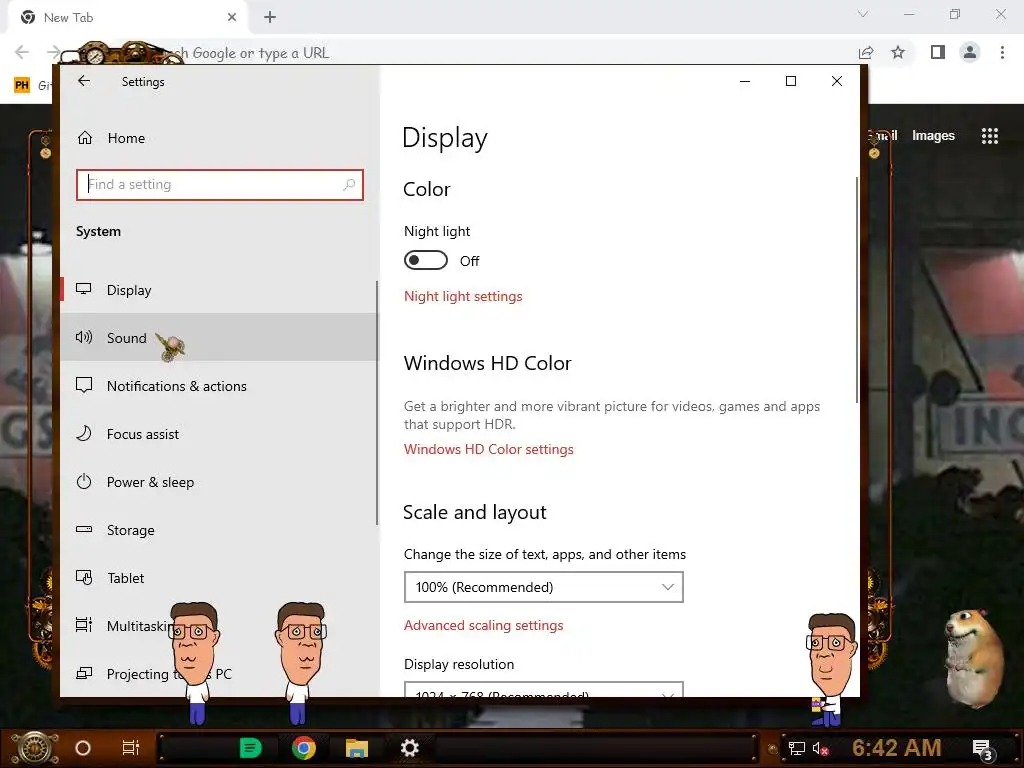
Task: Toggle the Chrome side panel icon
Action: coord(938,52)
